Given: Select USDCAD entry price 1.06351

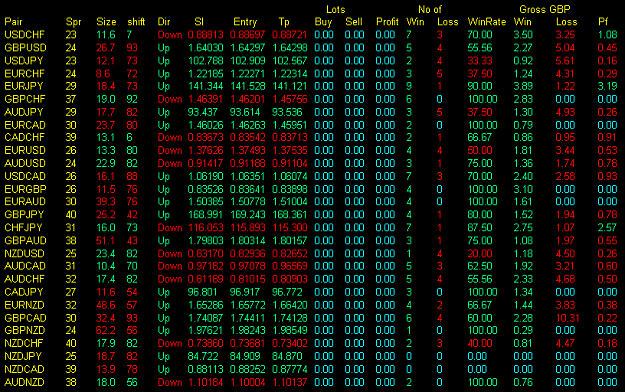Looking at the screenshot, I should [x=248, y=176].
